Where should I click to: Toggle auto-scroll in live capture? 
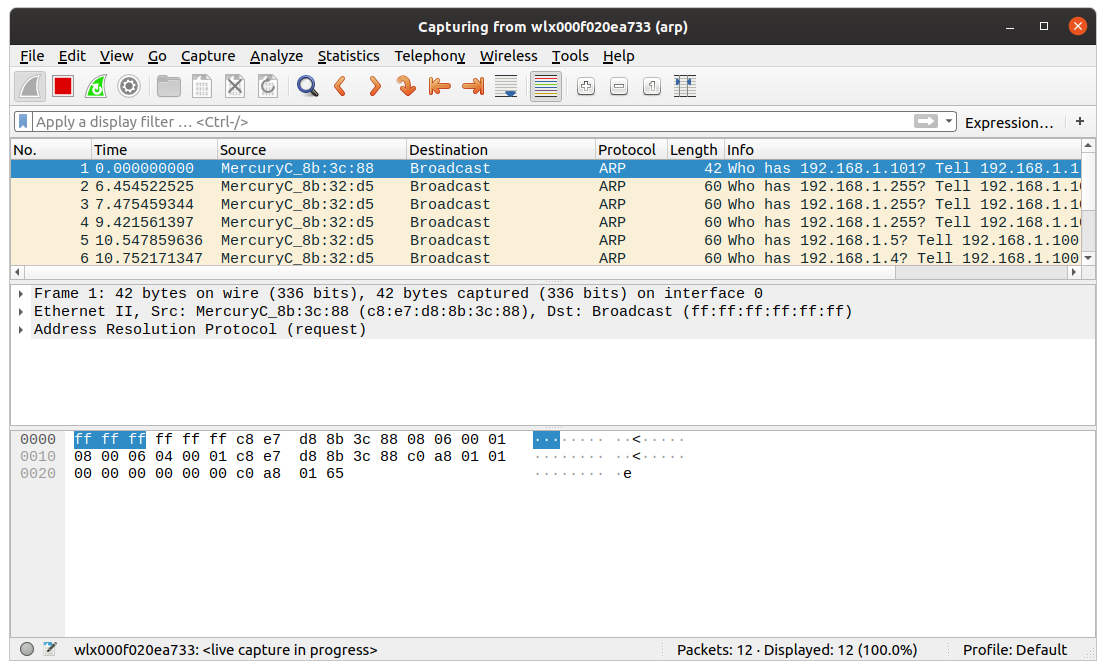pyautogui.click(x=505, y=86)
